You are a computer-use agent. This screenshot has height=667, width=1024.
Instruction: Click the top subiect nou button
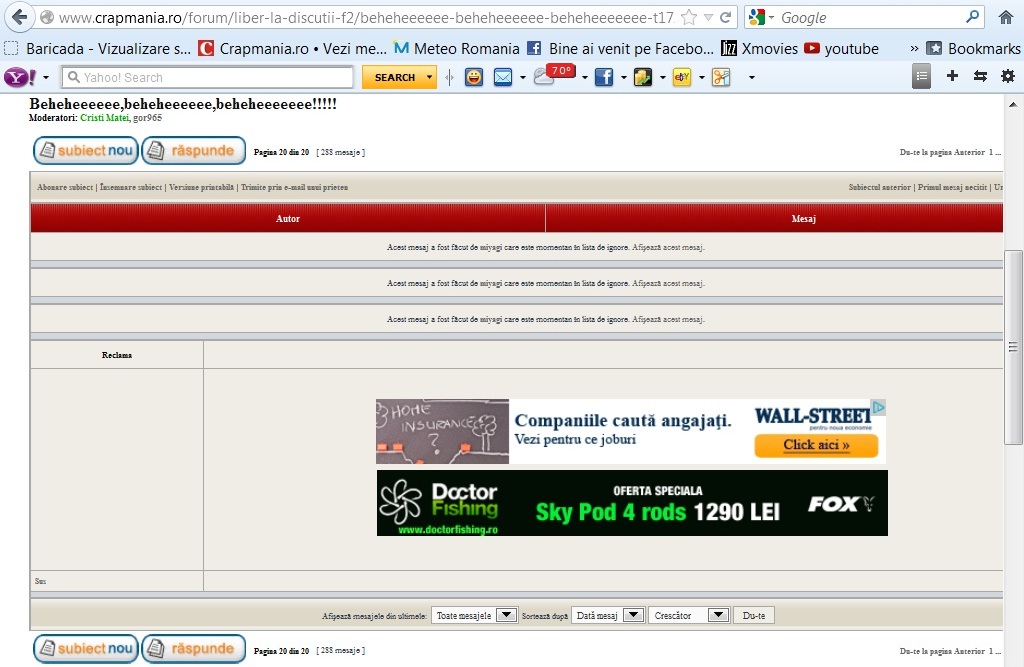pos(86,150)
